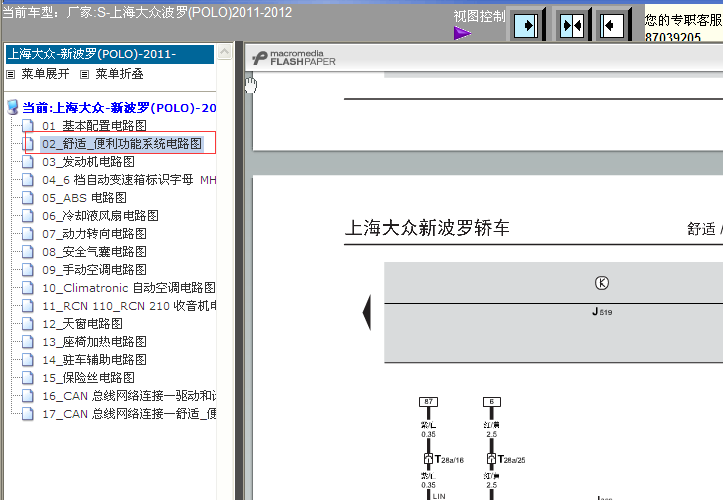Click the 菜单折叠 collapse-all icon

pyautogui.click(x=84, y=74)
